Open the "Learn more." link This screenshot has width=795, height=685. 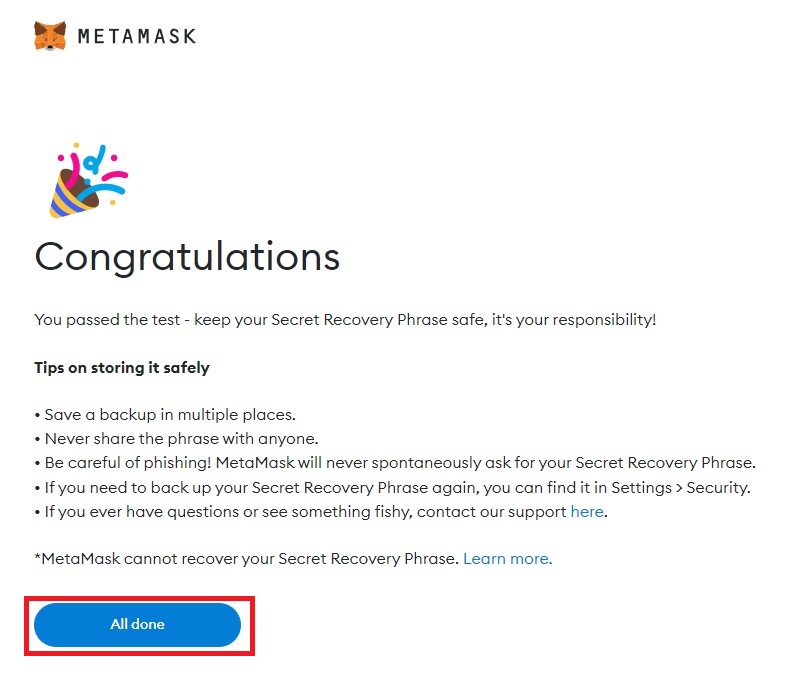(507, 559)
